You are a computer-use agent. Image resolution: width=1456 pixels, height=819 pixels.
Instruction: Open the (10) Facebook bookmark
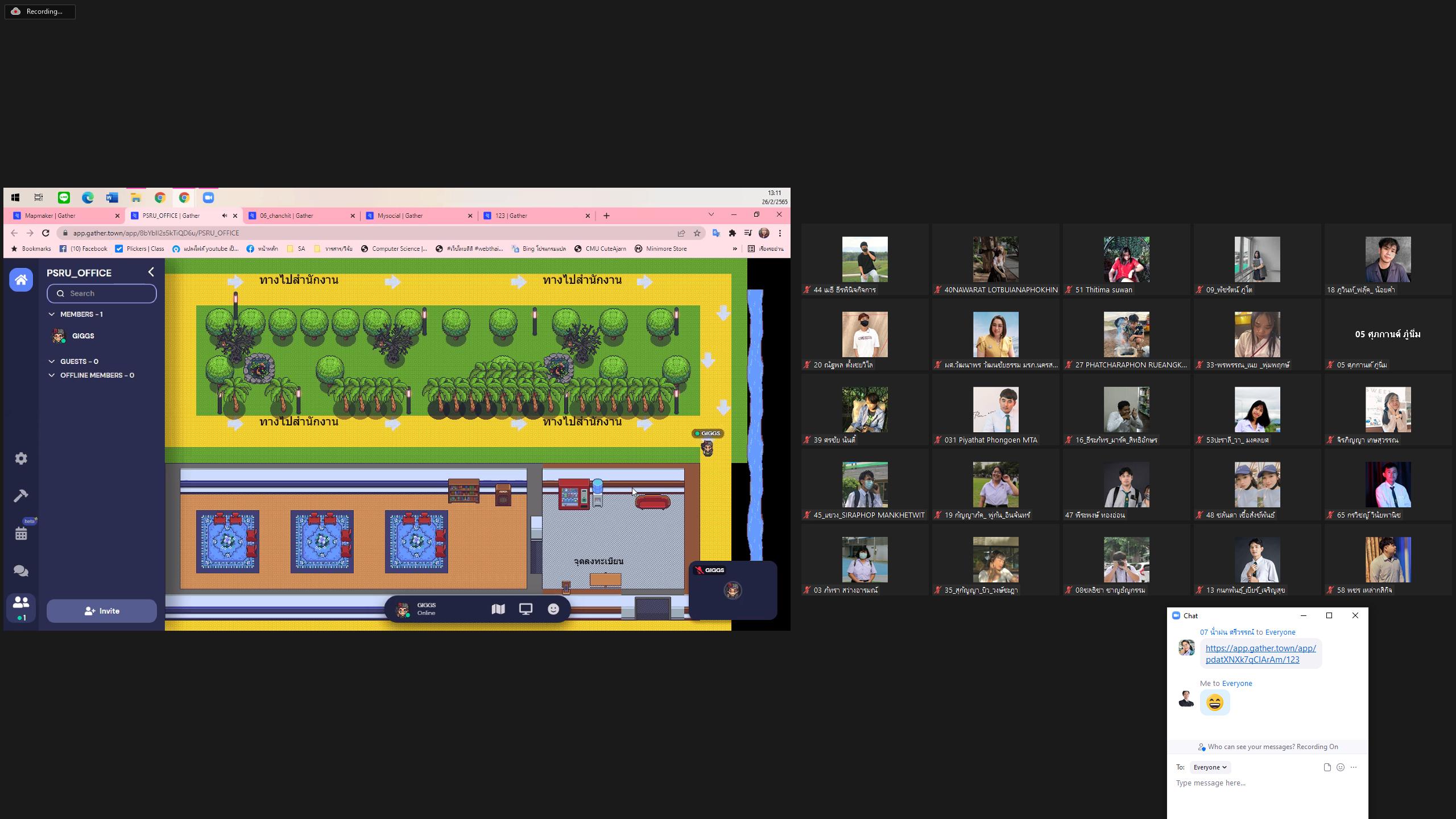tap(83, 249)
